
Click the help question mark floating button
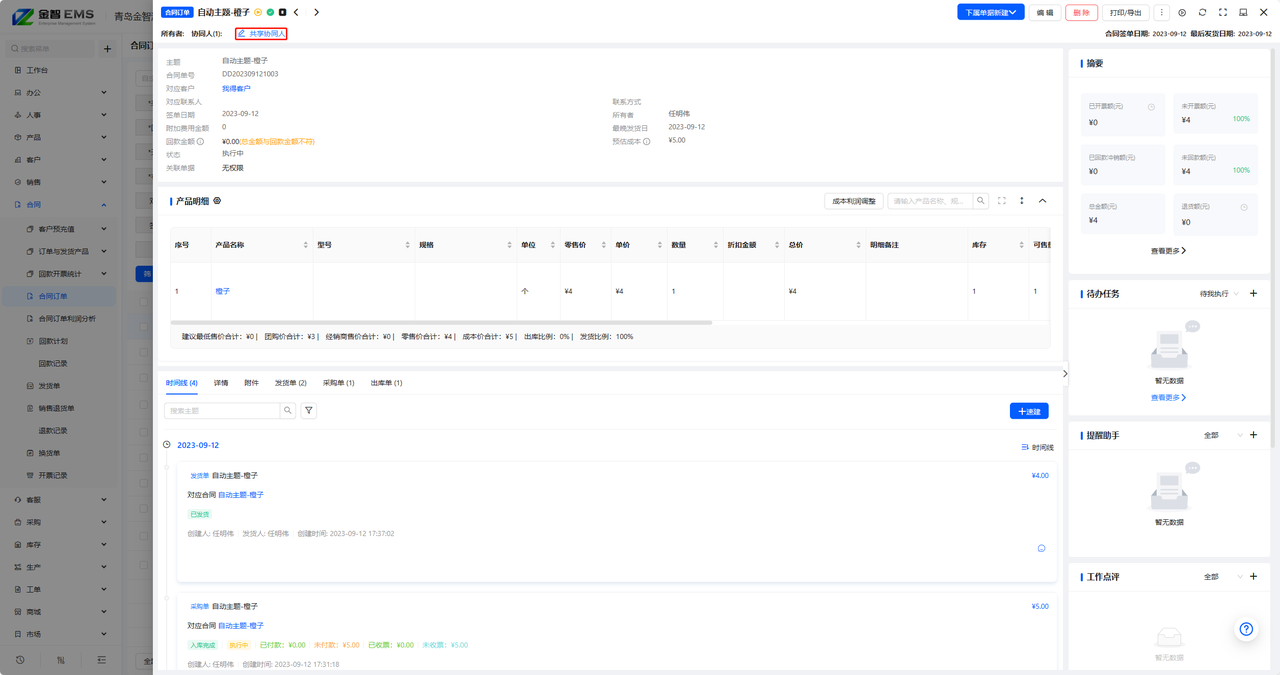pos(1246,629)
